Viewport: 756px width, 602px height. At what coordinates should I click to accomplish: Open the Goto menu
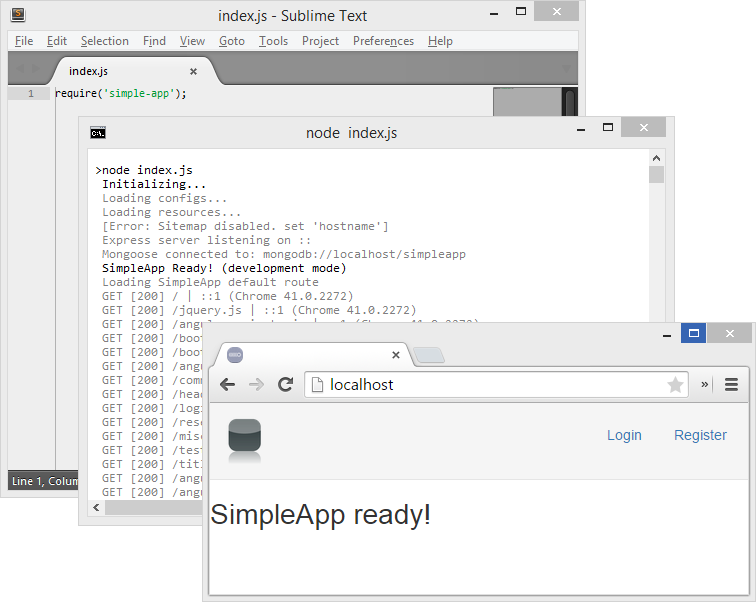pos(232,41)
